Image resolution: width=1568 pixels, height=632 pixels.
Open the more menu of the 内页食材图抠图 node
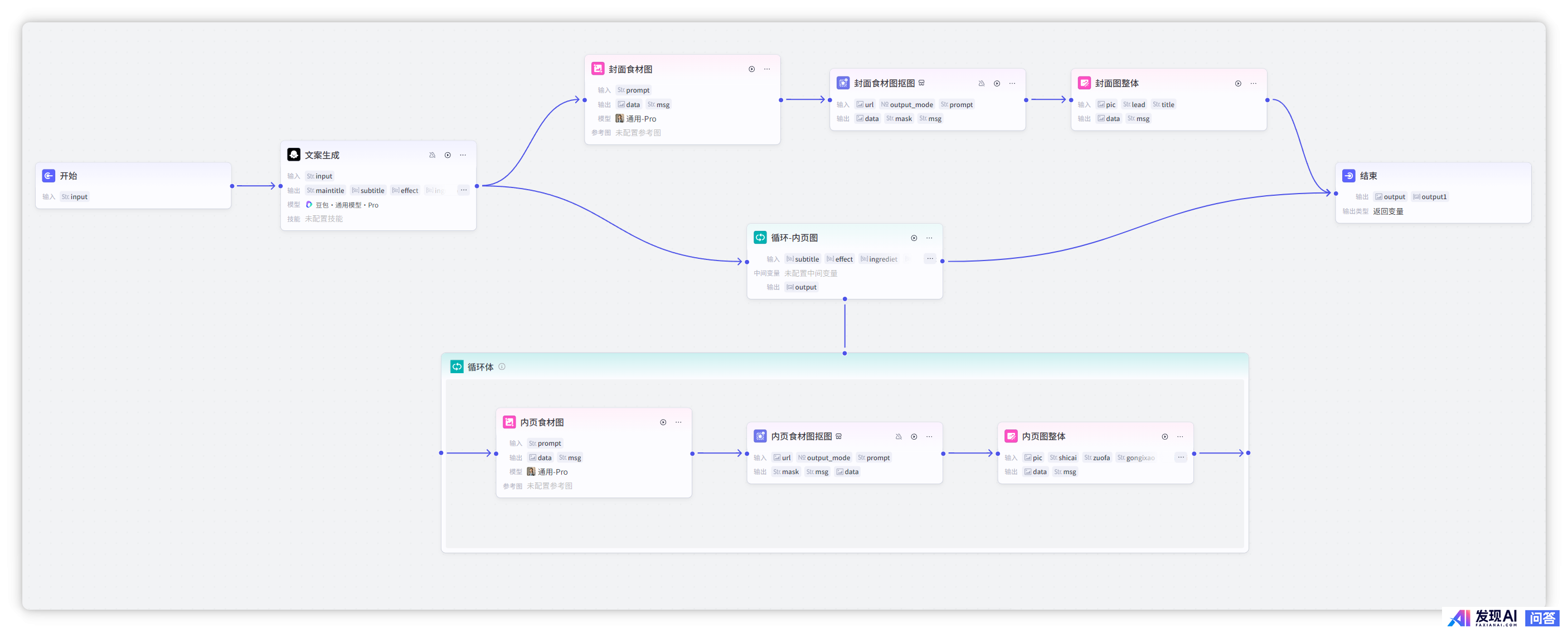pyautogui.click(x=929, y=437)
